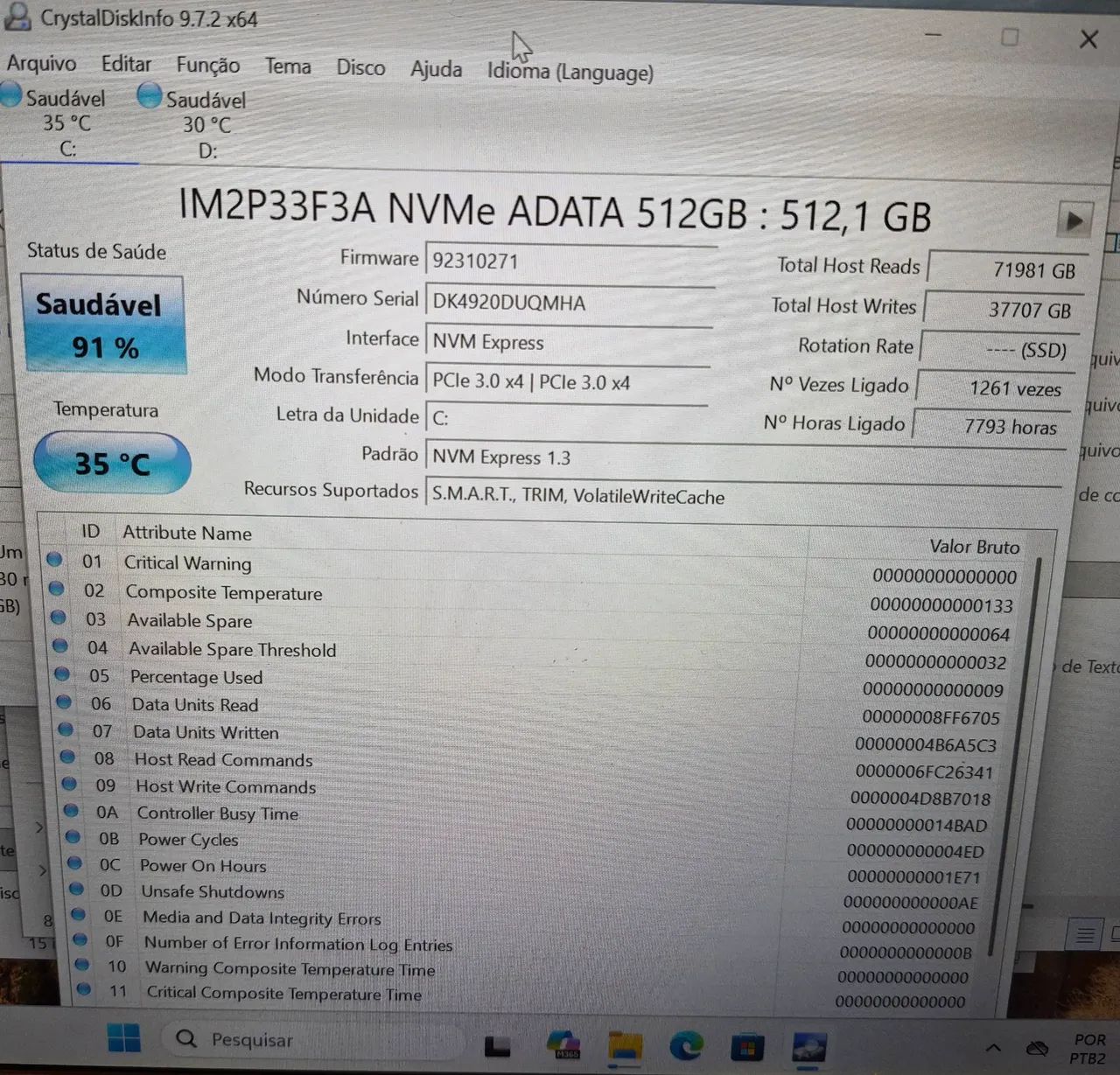The height and width of the screenshot is (1075, 1120).
Task: Open the Tema menu
Action: tap(288, 66)
